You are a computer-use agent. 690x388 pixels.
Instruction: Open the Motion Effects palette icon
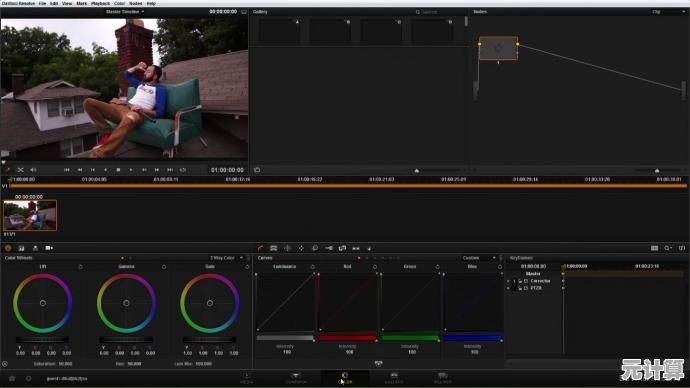(x=35, y=248)
